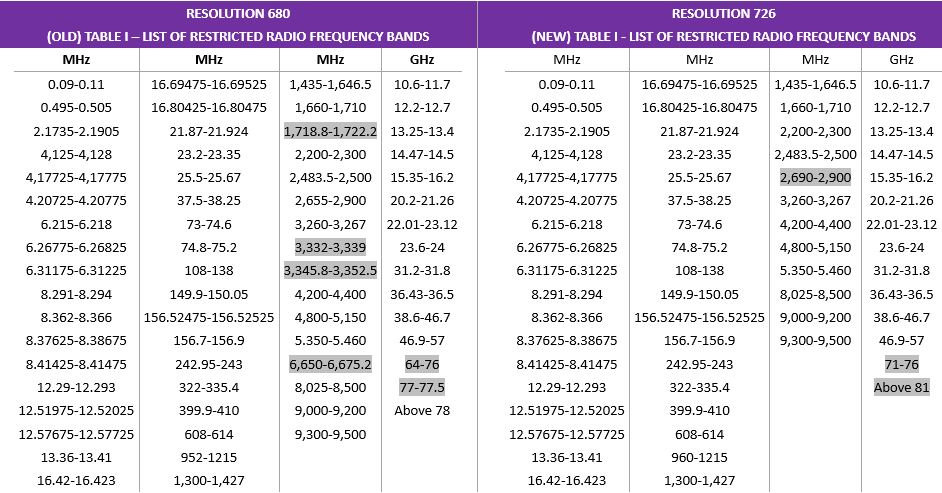Select highlighted cell 2,690-2,900

[x=815, y=178]
